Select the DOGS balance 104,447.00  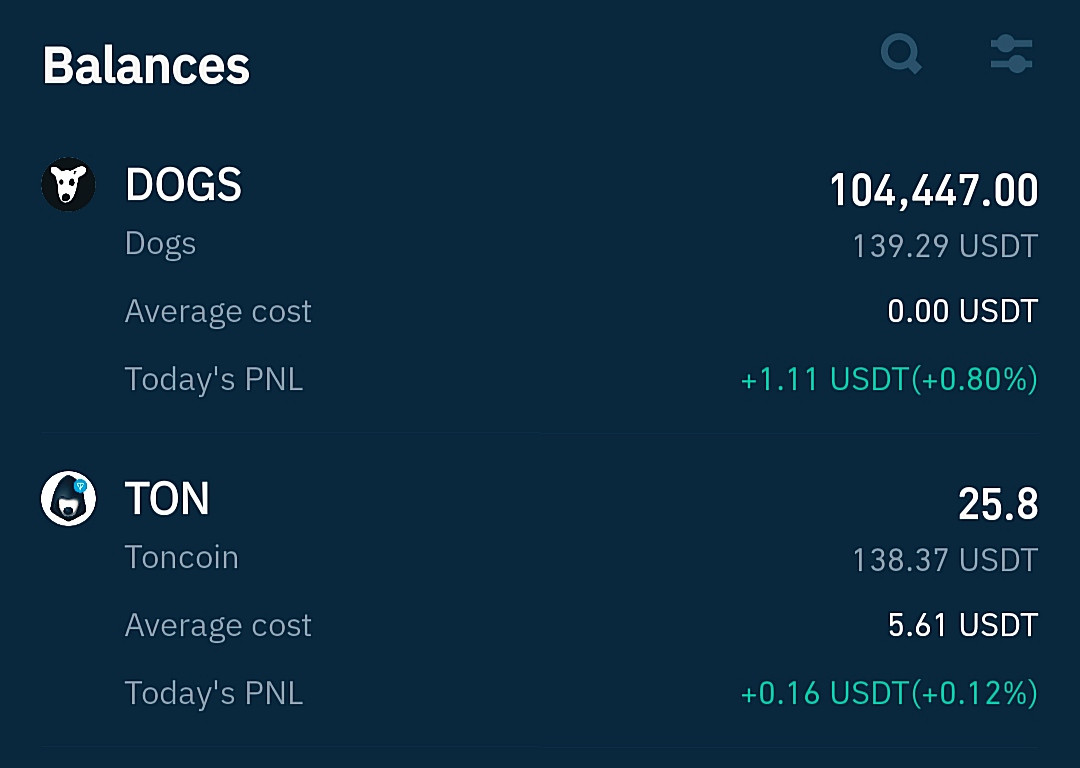[934, 191]
